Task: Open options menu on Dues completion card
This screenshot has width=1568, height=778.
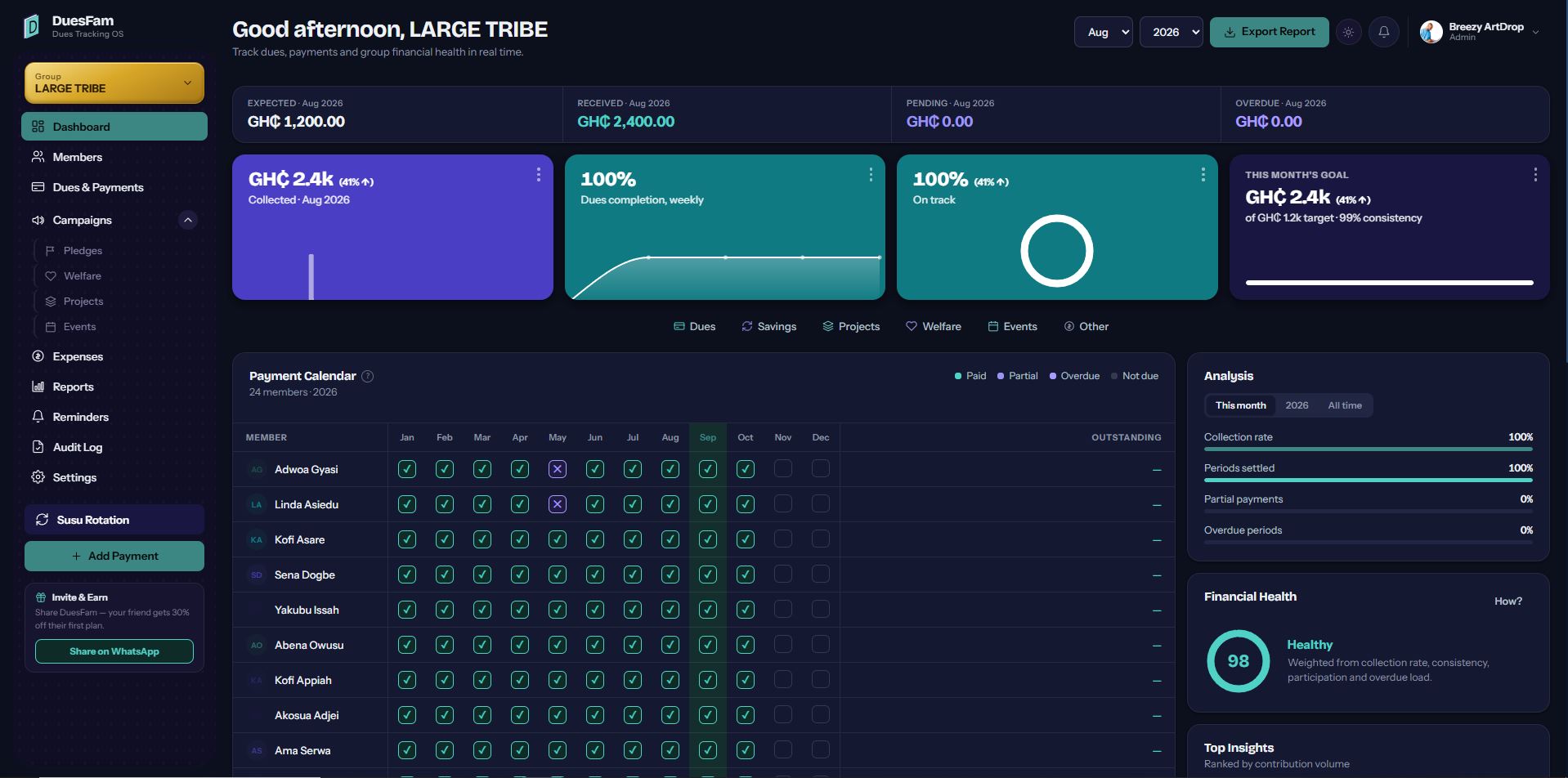Action: pyautogui.click(x=871, y=174)
